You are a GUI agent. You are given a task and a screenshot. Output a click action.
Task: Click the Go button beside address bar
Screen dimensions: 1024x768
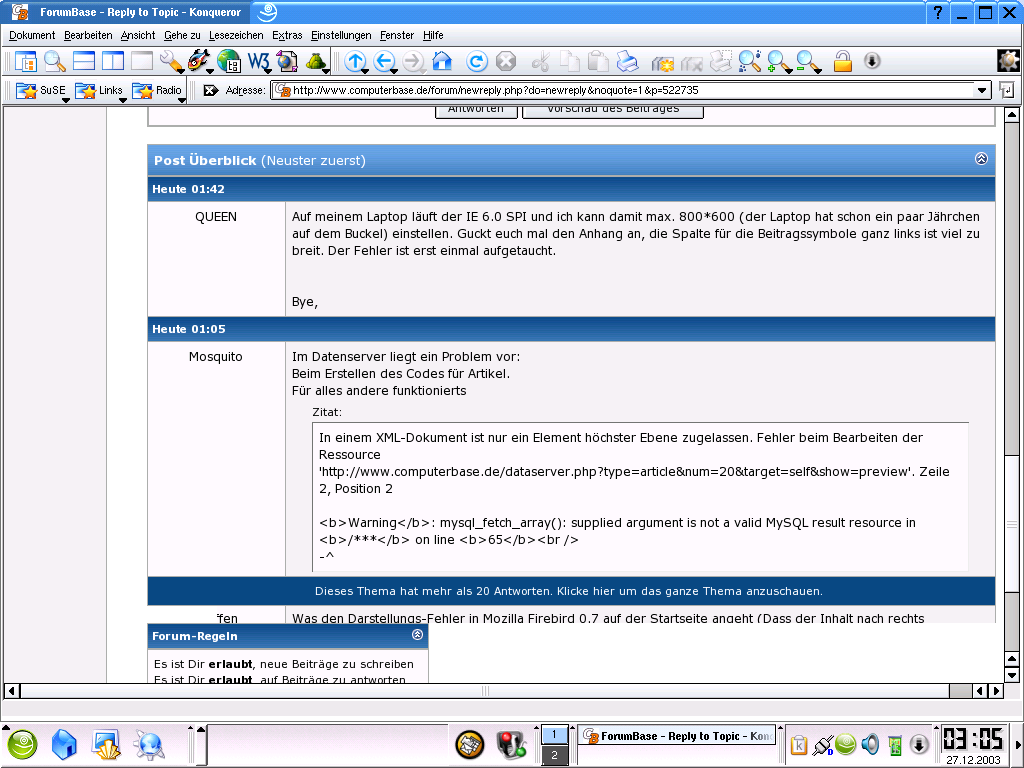[1007, 90]
